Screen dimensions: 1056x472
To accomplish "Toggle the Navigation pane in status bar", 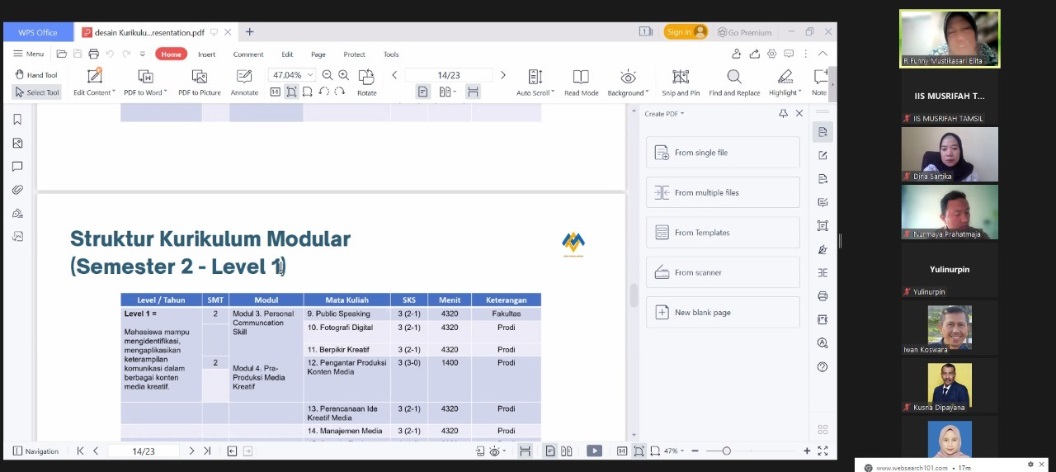I will tap(36, 451).
